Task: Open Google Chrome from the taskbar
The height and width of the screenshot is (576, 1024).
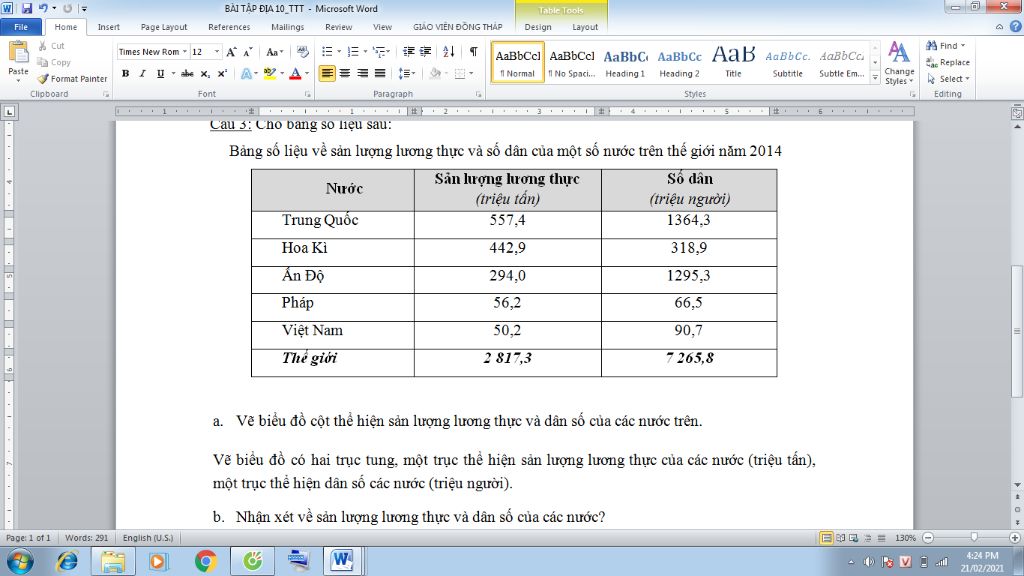Action: coord(206,561)
